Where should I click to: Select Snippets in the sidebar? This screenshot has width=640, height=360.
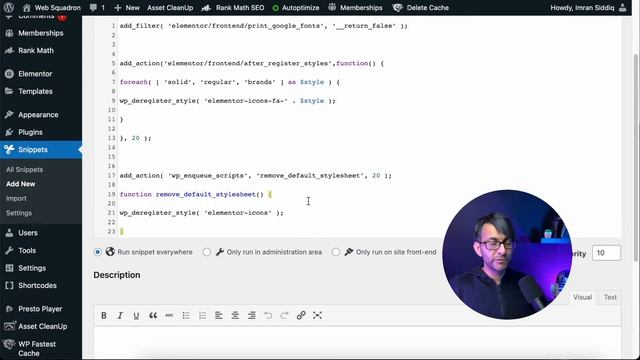pos(41,149)
